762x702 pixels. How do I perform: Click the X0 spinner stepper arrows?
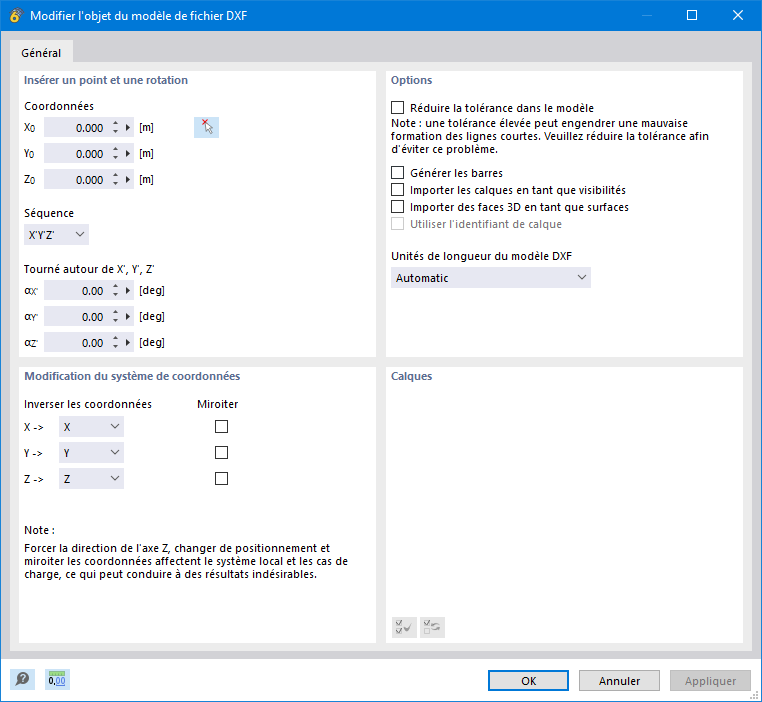(115, 128)
